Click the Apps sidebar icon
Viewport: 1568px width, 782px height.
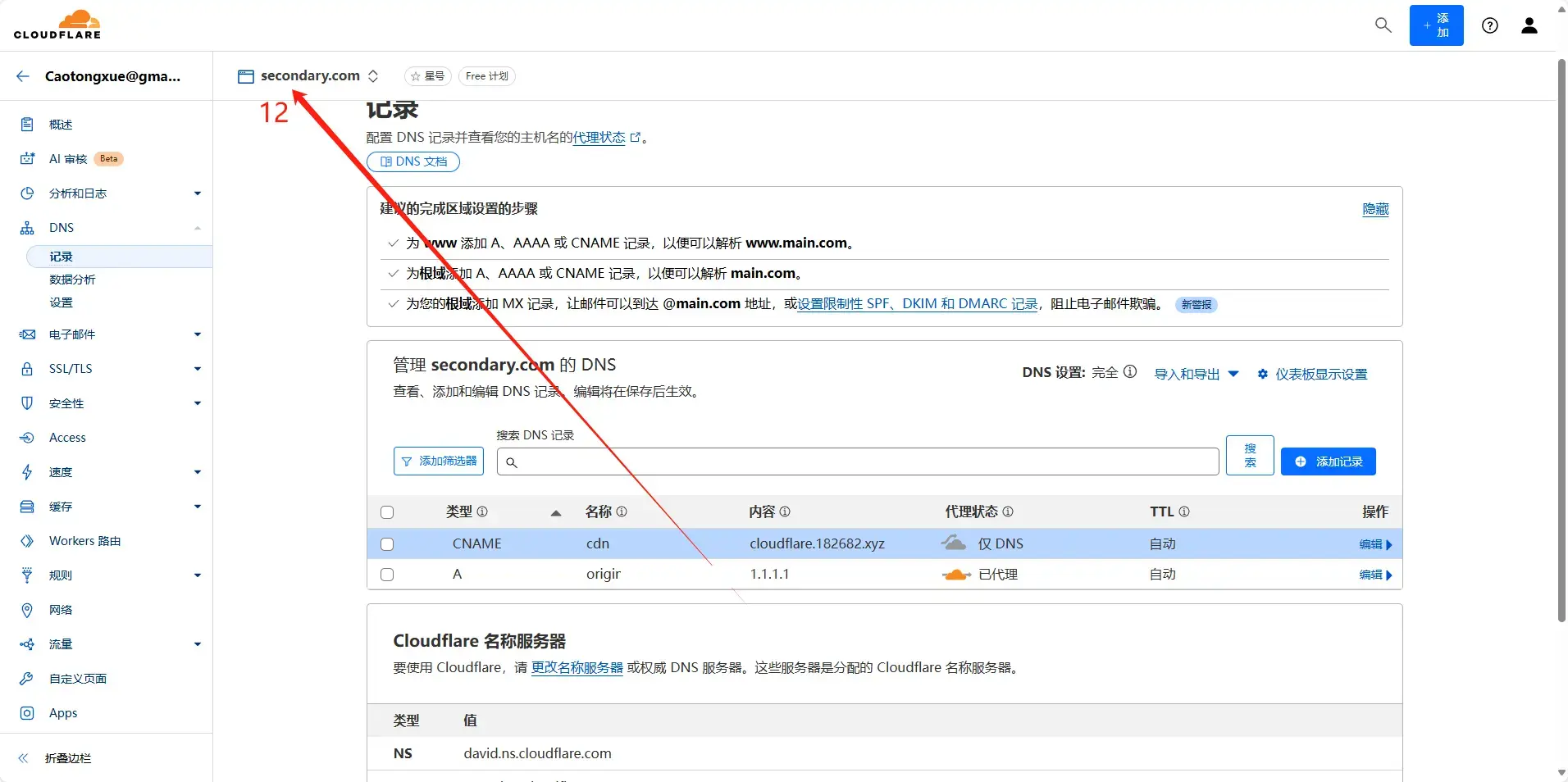tap(27, 713)
